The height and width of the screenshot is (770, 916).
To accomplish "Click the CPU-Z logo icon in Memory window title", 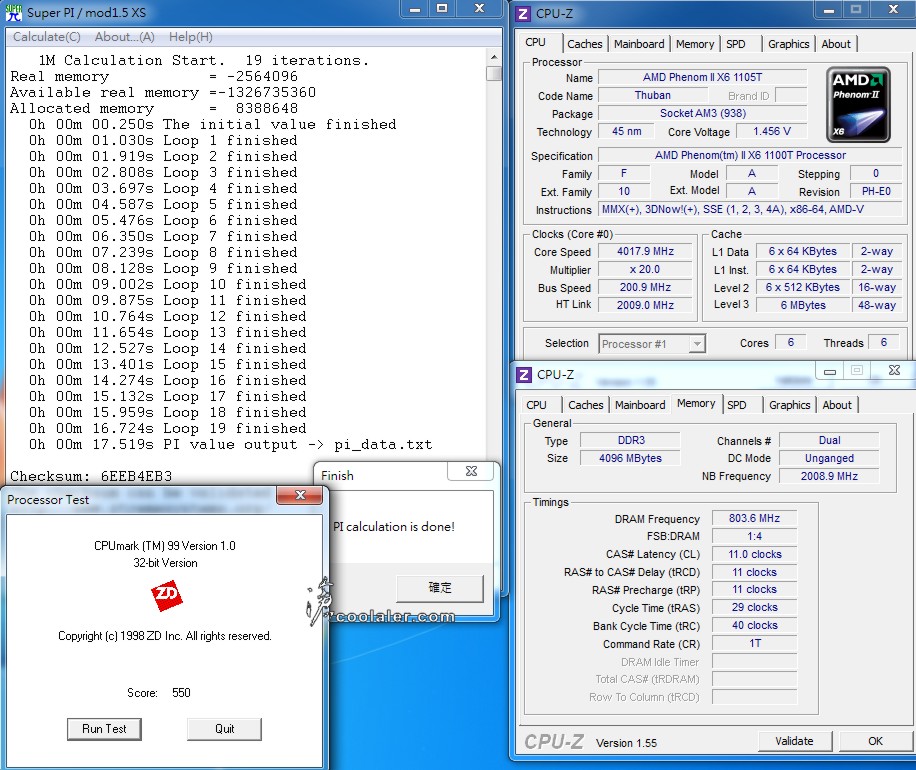I will (524, 374).
